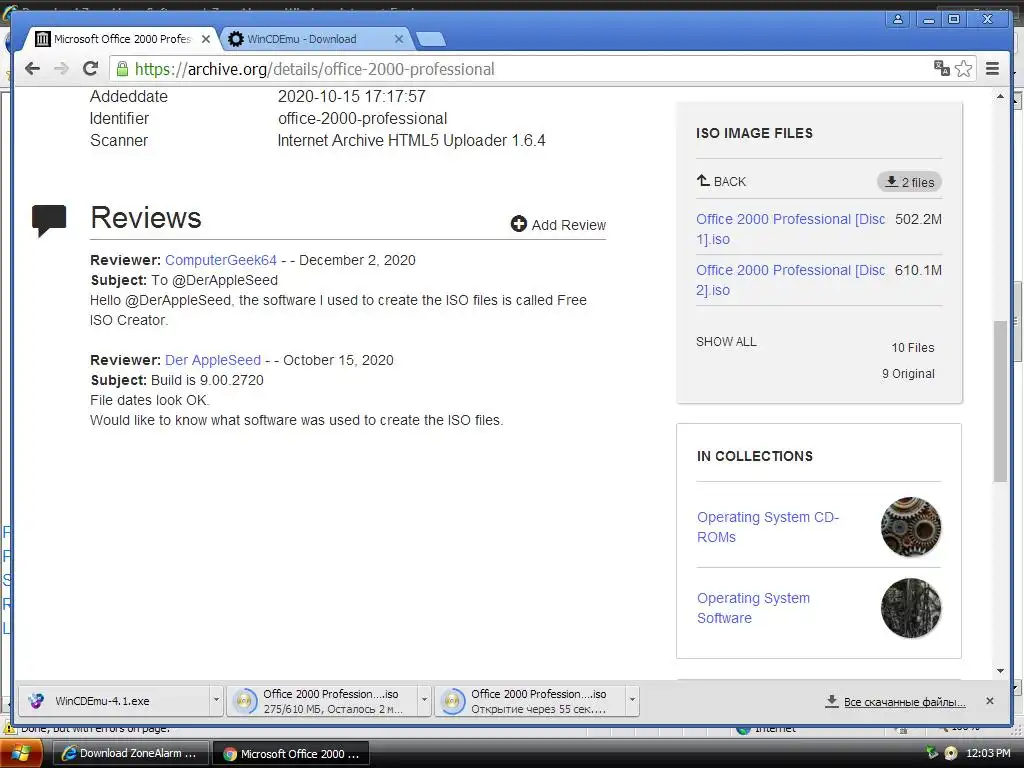Viewport: 1024px width, 768px height.
Task: Open the Windows Start button
Action: click(21, 754)
